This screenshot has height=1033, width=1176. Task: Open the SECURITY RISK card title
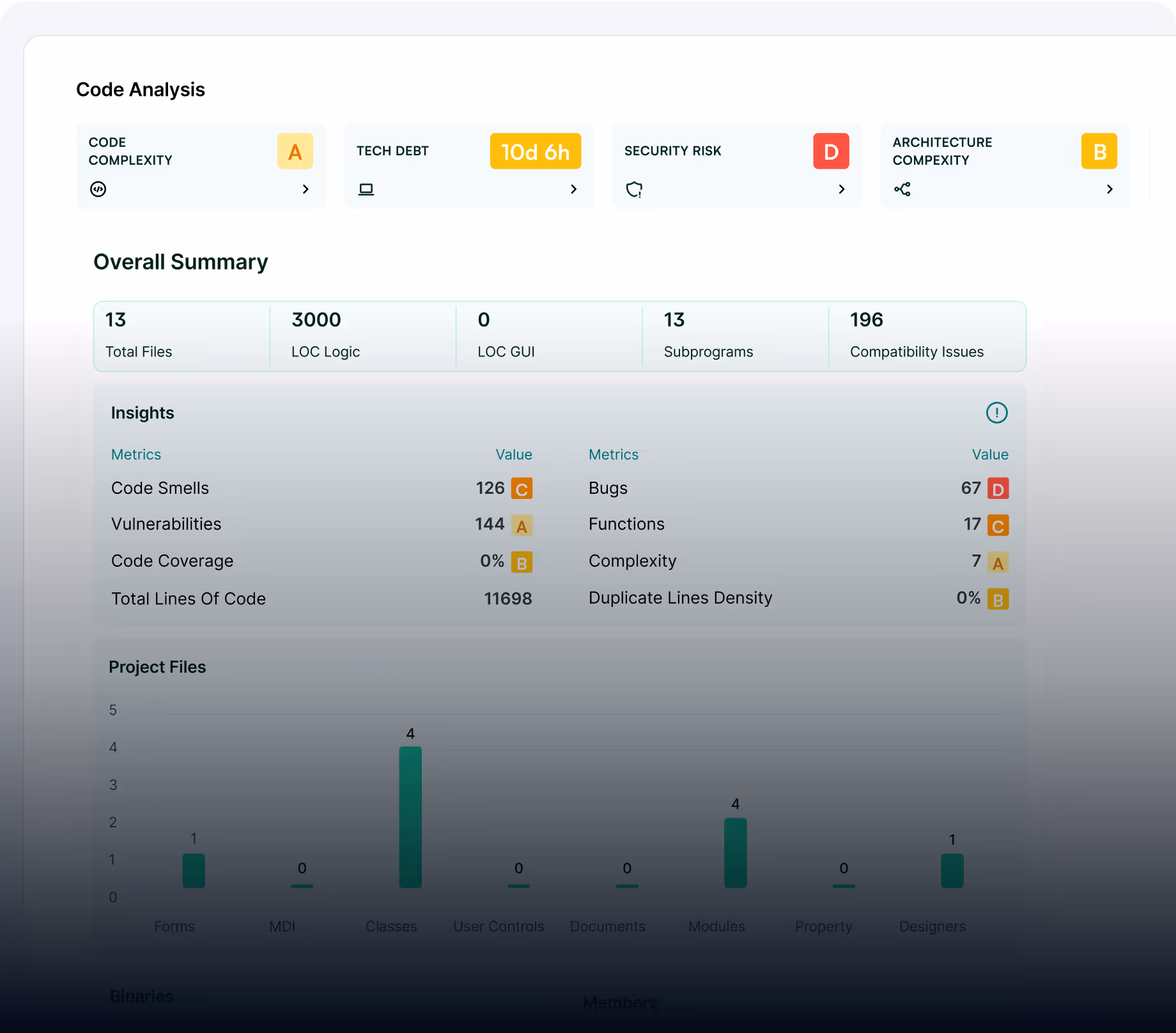672,151
